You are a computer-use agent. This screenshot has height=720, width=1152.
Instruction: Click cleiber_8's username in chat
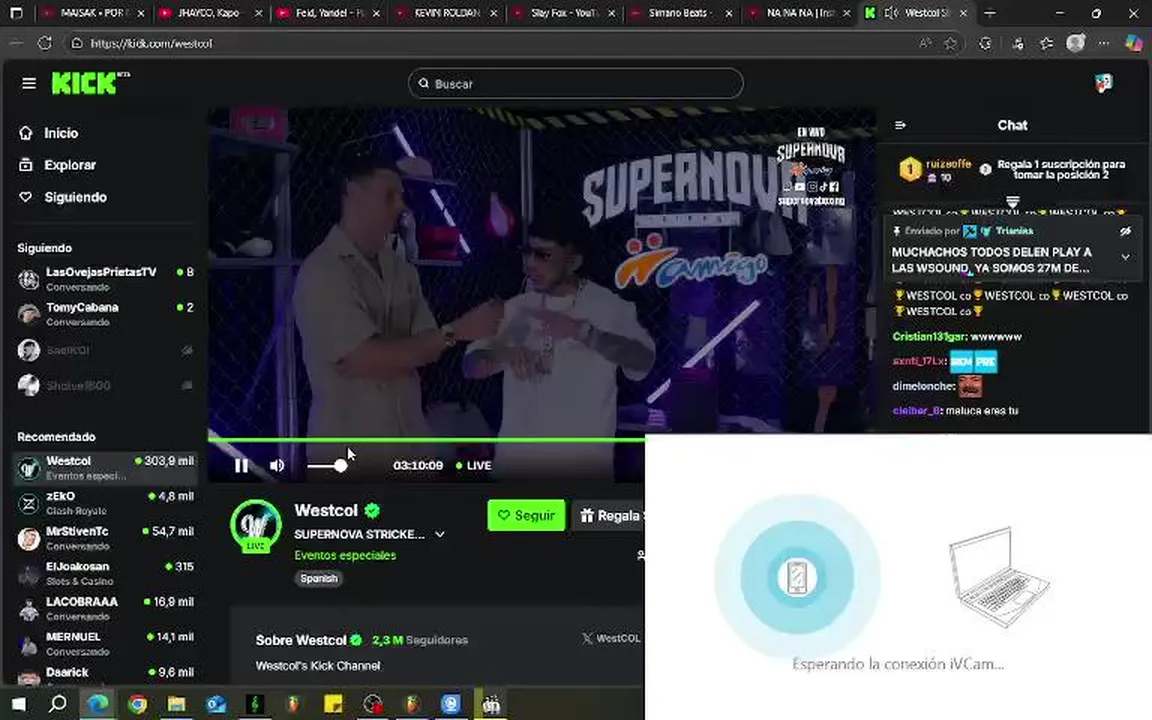(916, 411)
